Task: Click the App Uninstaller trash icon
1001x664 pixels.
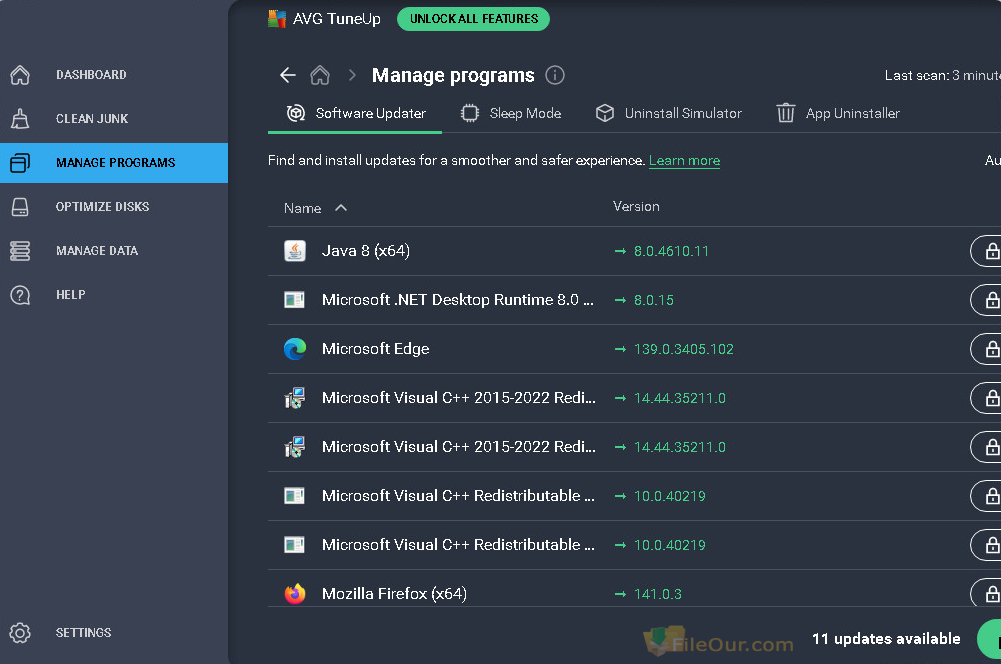Action: [x=786, y=114]
